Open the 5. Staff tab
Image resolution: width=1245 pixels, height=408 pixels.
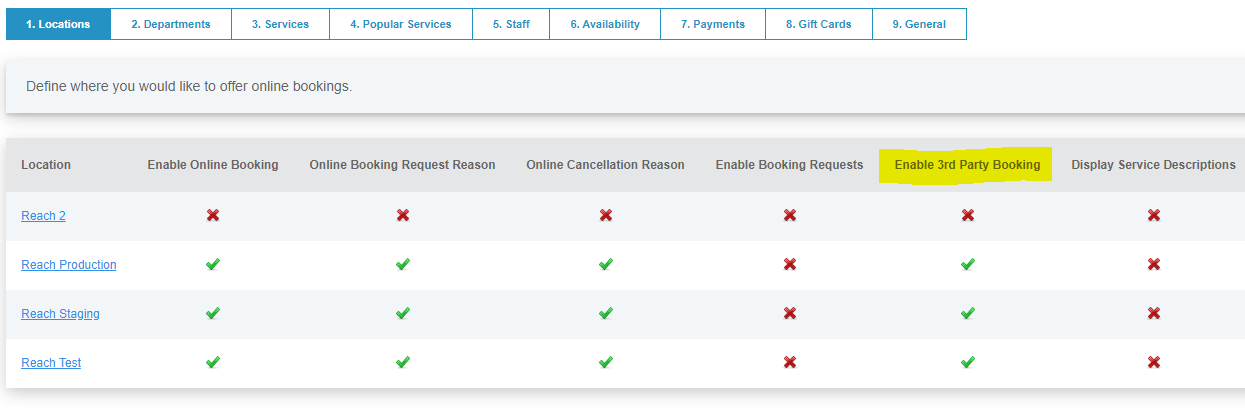(x=511, y=24)
